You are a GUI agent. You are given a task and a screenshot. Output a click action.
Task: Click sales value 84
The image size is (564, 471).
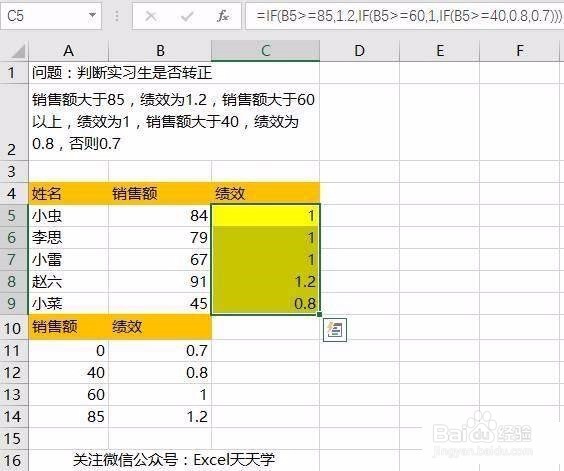click(x=160, y=216)
